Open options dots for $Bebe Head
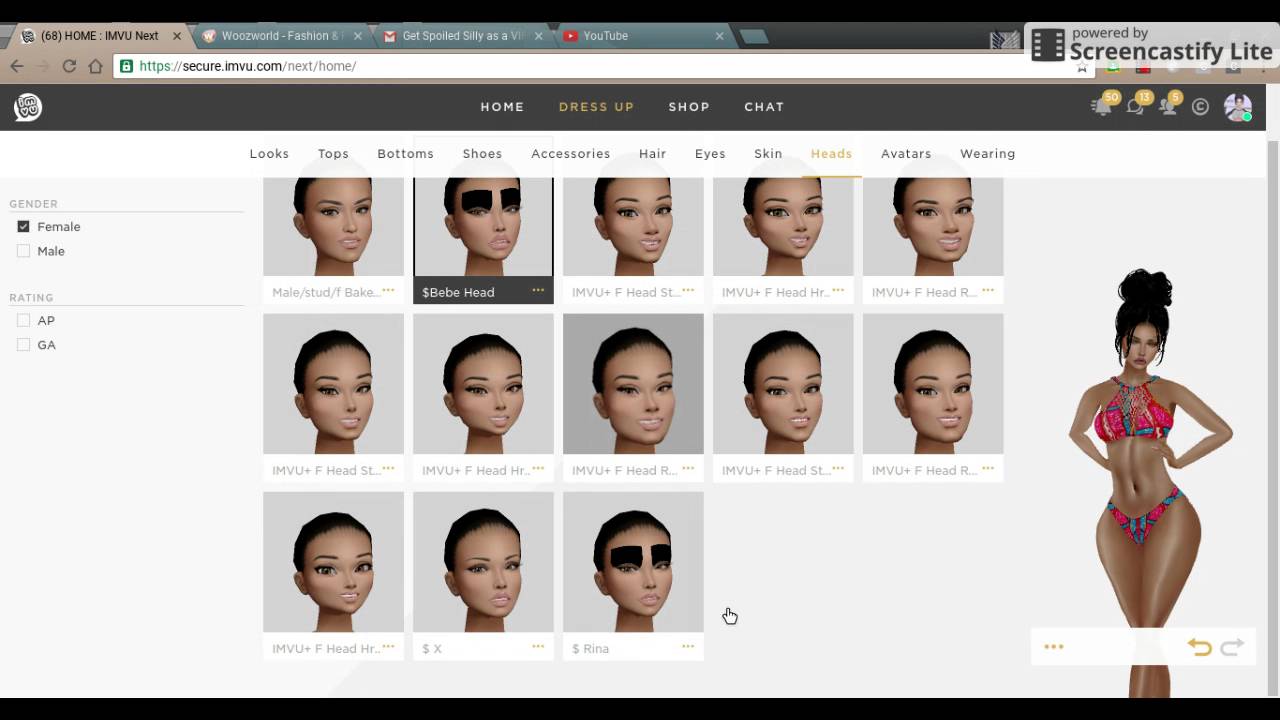Viewport: 1280px width, 720px height. [538, 291]
